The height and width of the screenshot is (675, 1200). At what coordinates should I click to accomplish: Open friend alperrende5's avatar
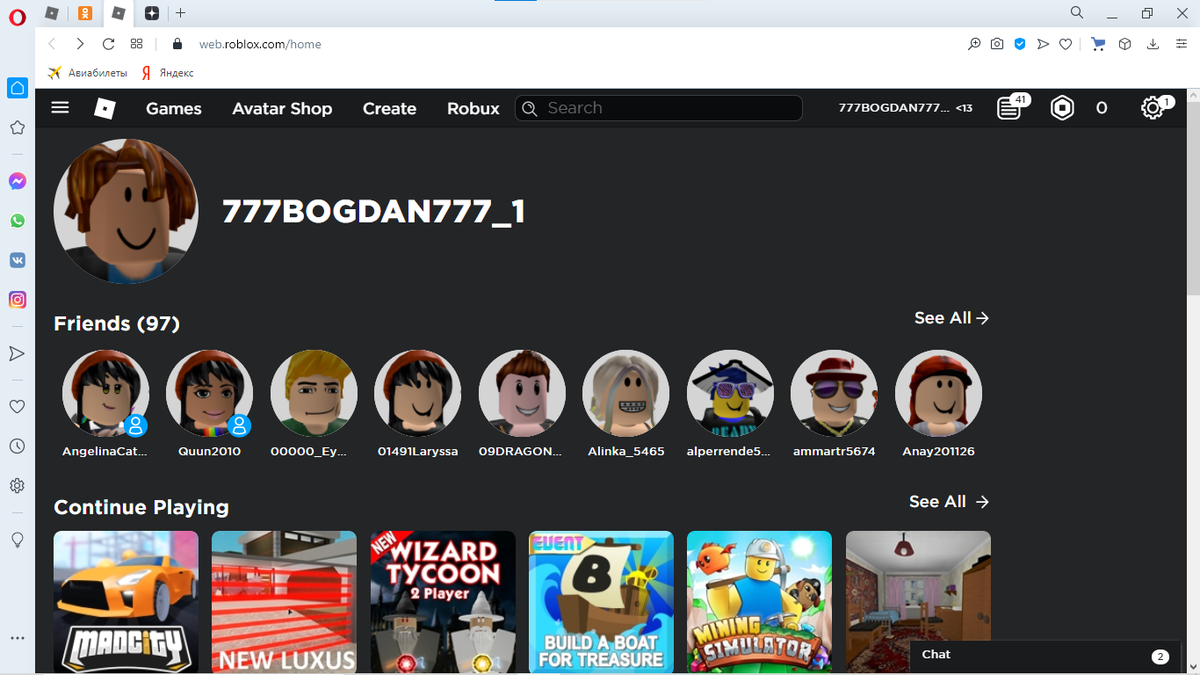730,394
